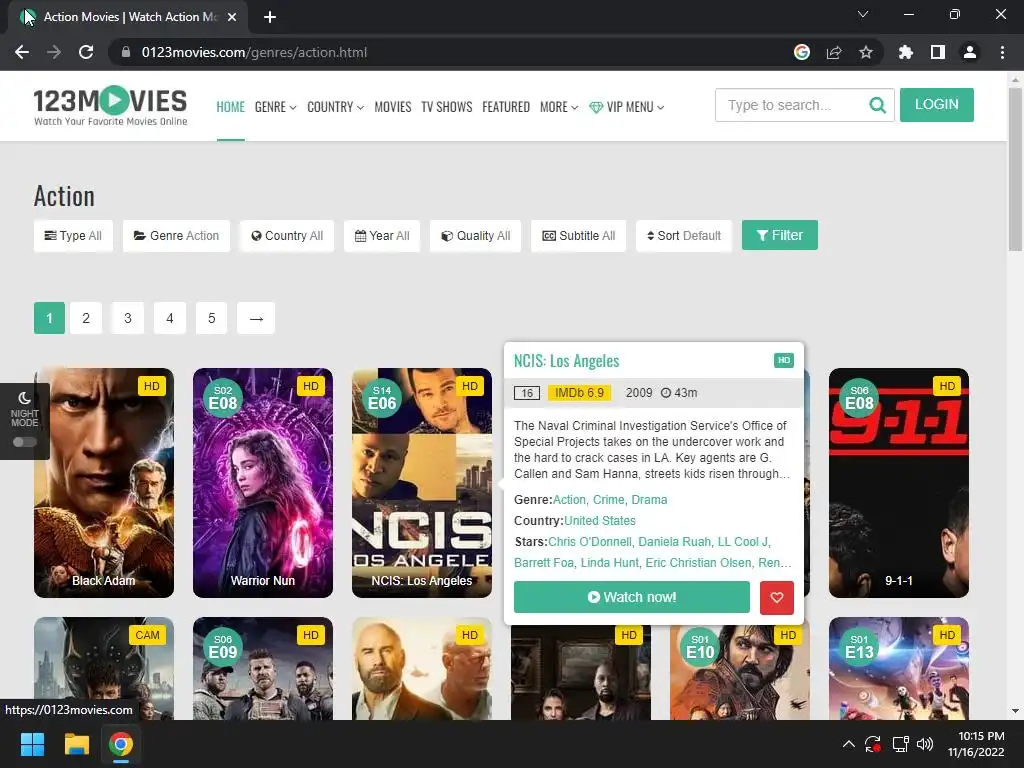Open the Genre Action filter dropdown
Image resolution: width=1024 pixels, height=768 pixels.
(176, 236)
